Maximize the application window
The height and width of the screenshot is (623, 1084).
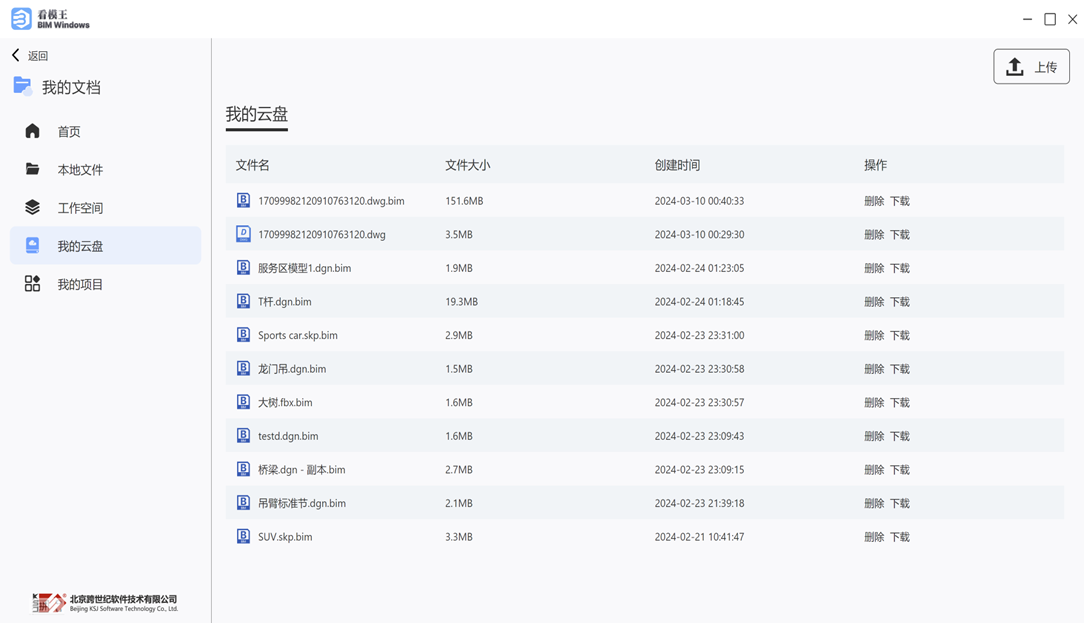pos(1050,19)
